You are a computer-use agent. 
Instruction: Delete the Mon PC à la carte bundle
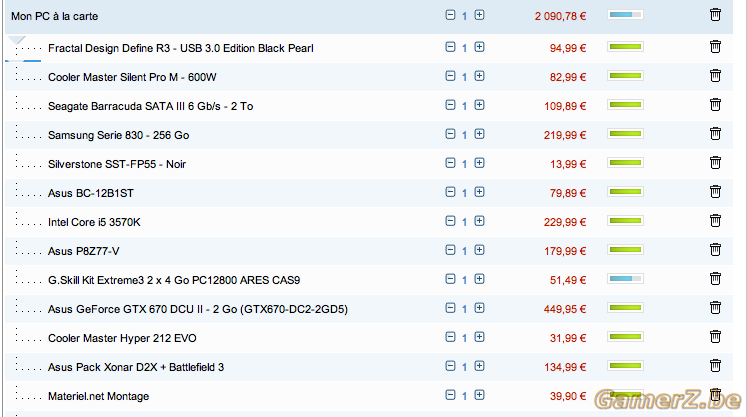pyautogui.click(x=715, y=15)
